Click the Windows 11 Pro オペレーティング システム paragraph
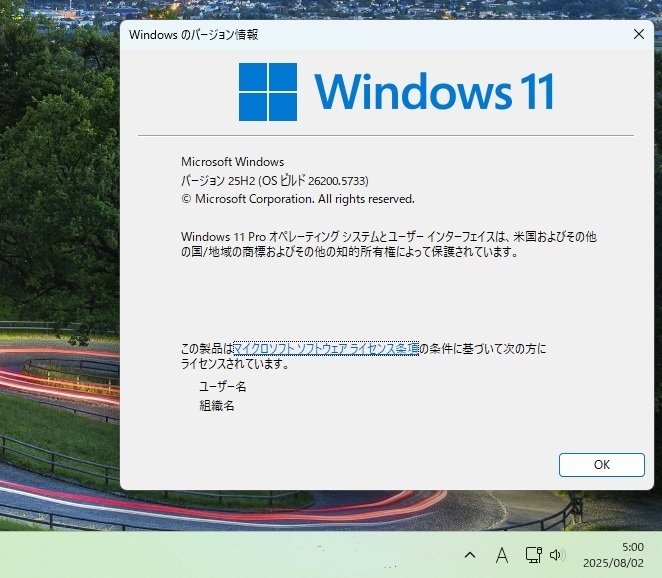The width and height of the screenshot is (662, 578). (x=389, y=244)
